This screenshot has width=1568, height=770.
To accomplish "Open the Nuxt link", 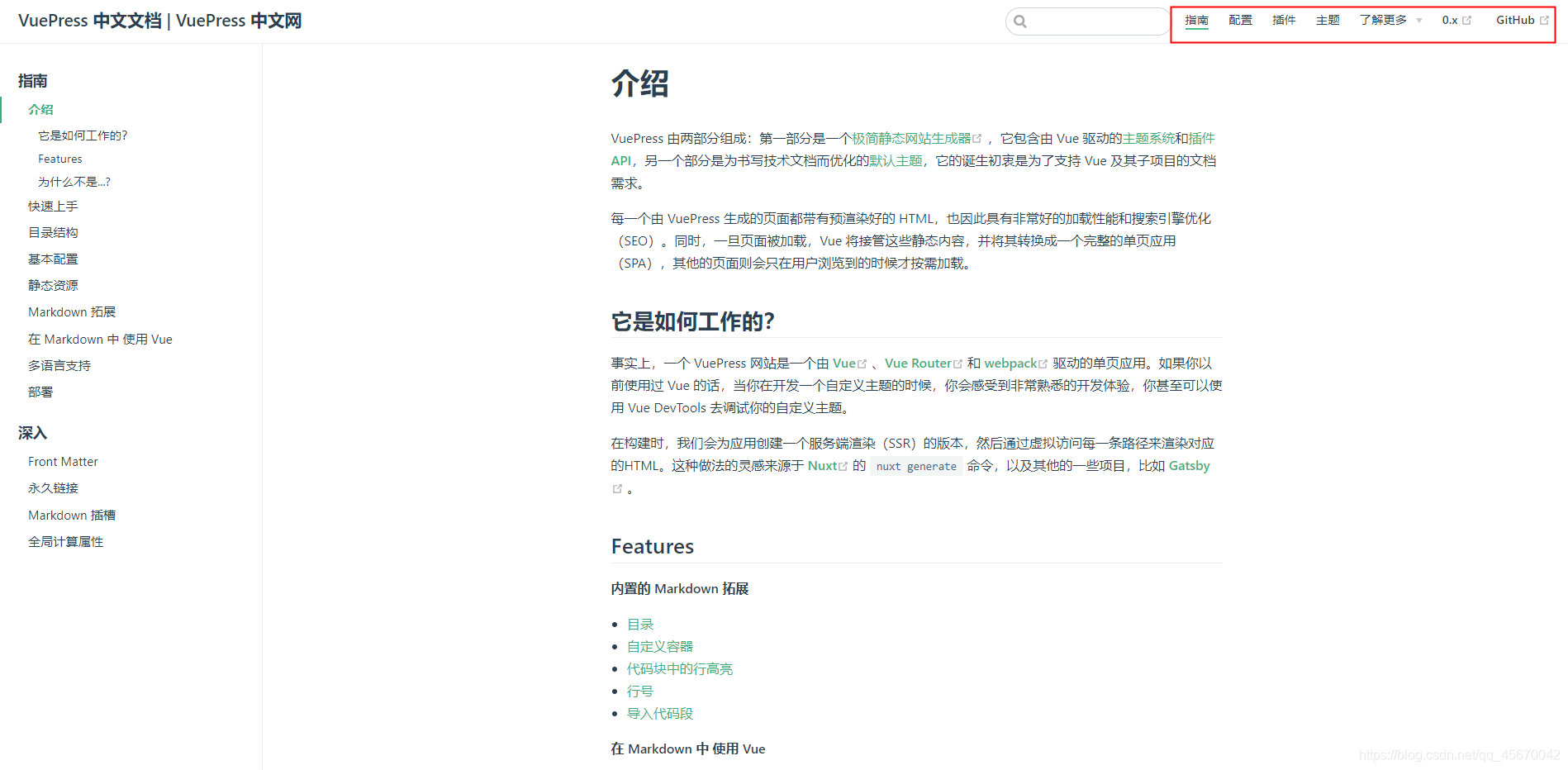I will pyautogui.click(x=822, y=466).
